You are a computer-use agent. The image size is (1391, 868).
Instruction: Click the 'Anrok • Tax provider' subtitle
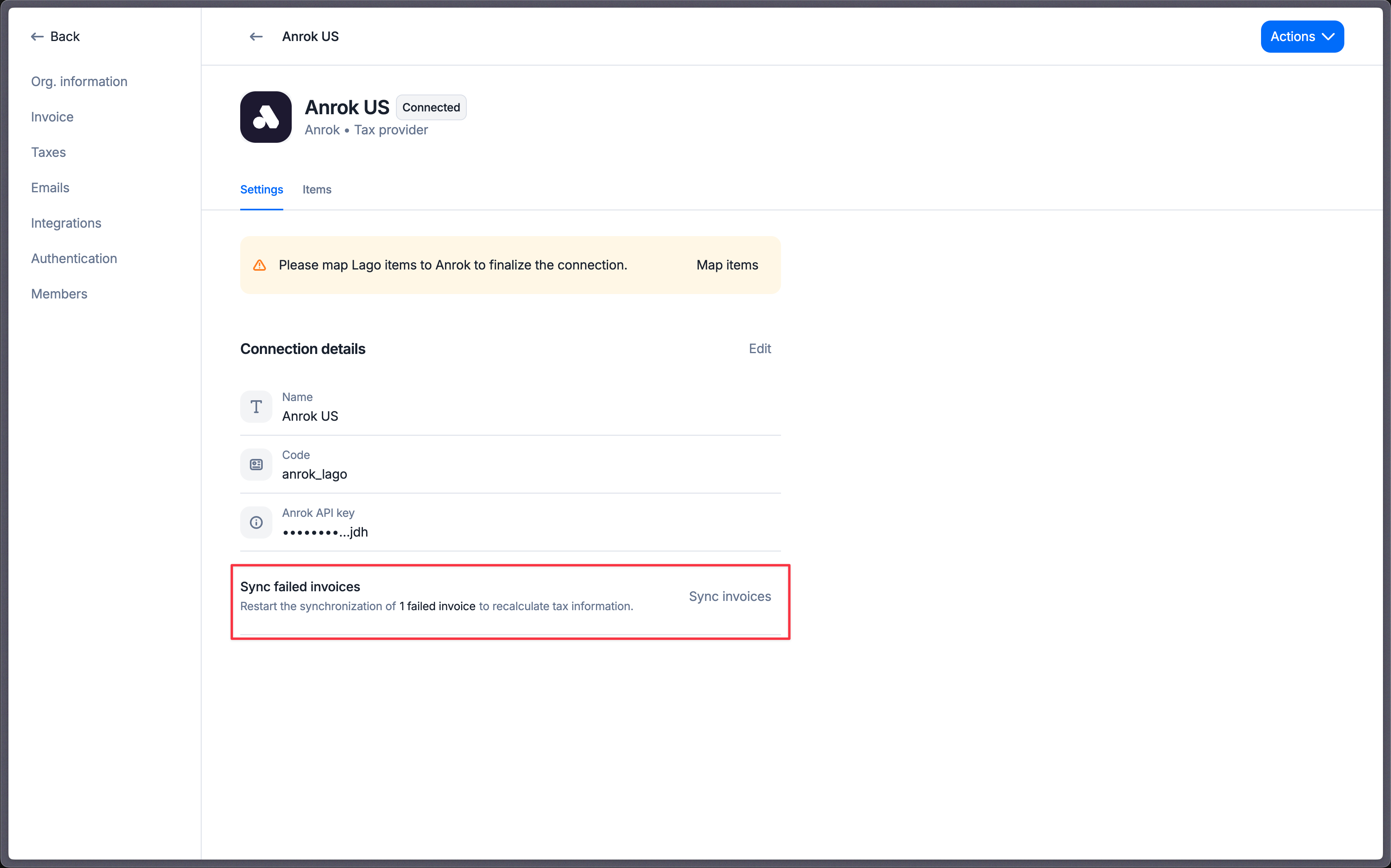pyautogui.click(x=367, y=130)
